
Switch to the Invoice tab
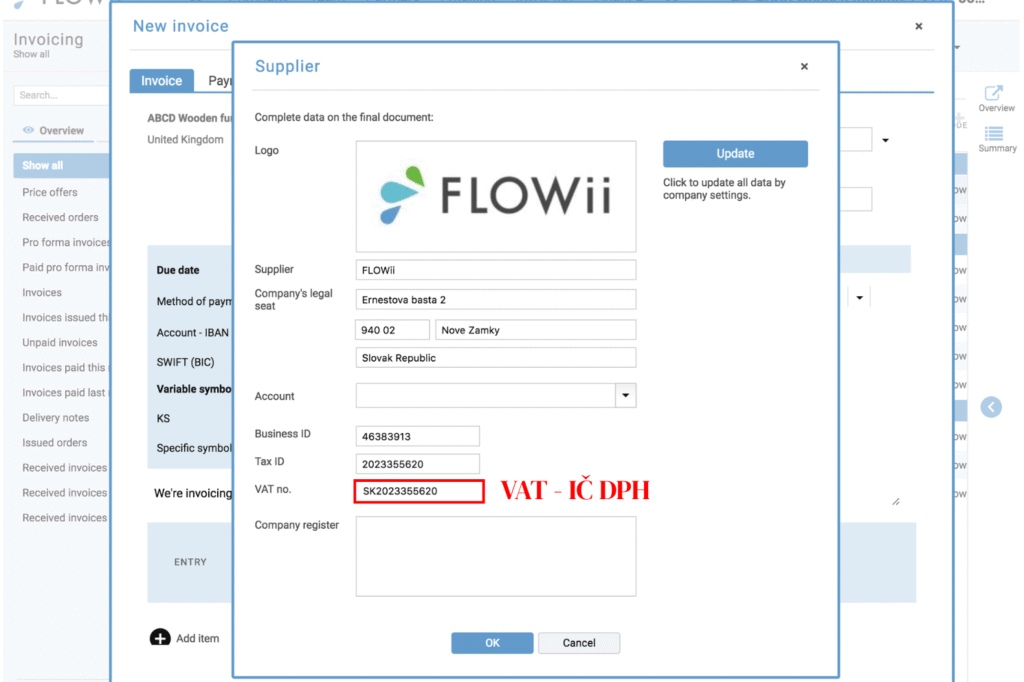tap(161, 81)
